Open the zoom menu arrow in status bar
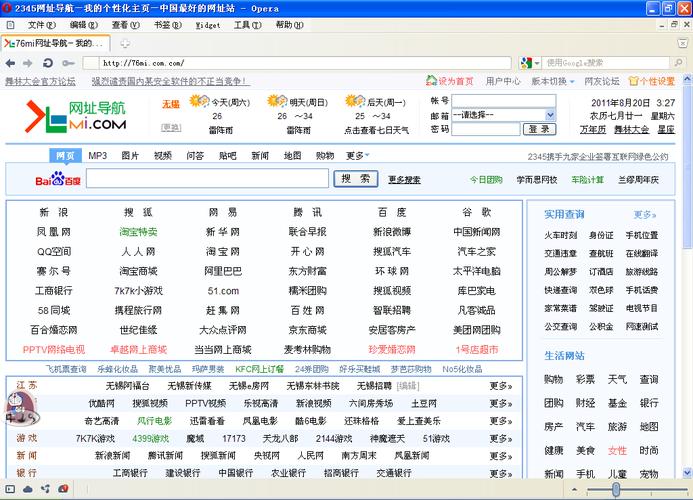Image resolution: width=693 pixels, height=500 pixels. pos(574,489)
